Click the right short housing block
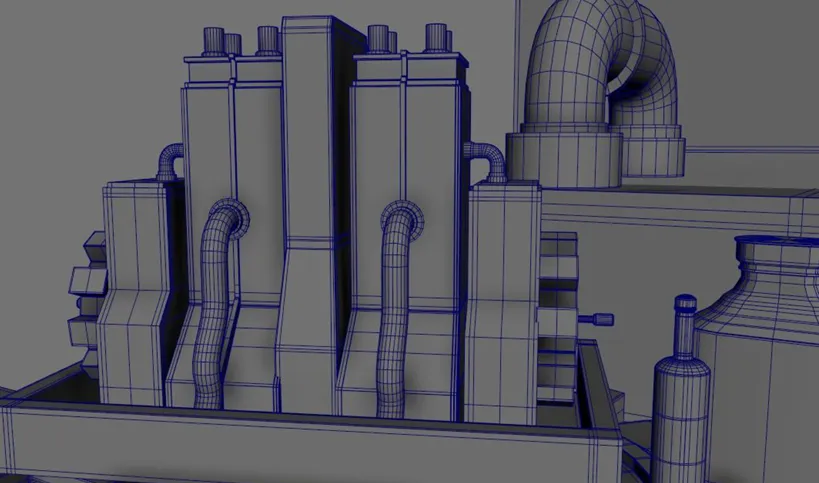This screenshot has width=819, height=483. 502,303
